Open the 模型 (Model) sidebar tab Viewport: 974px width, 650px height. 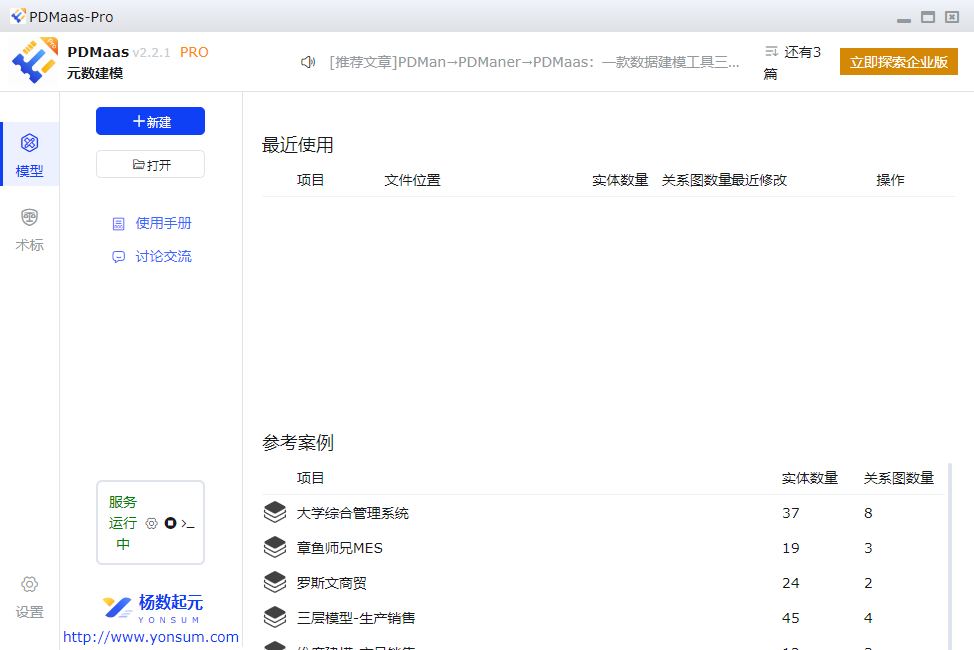click(x=30, y=154)
